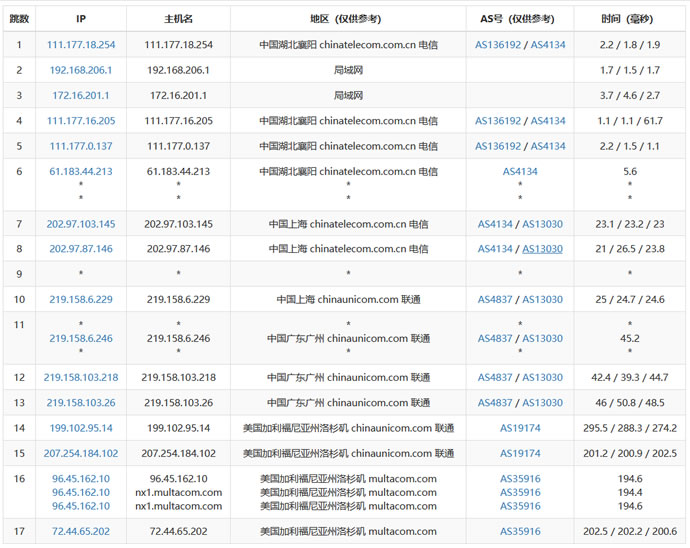The height and width of the screenshot is (548, 690).
Task: Select time cell 42.4 / 39.3 / 44.7
Action: (630, 378)
